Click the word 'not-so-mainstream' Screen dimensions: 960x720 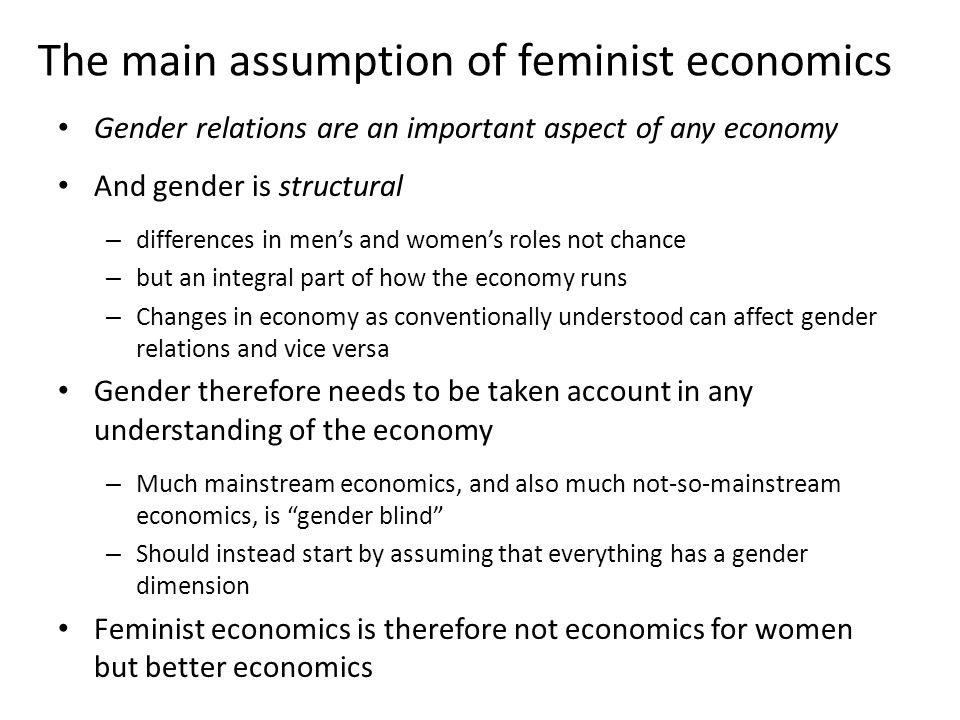coord(737,484)
